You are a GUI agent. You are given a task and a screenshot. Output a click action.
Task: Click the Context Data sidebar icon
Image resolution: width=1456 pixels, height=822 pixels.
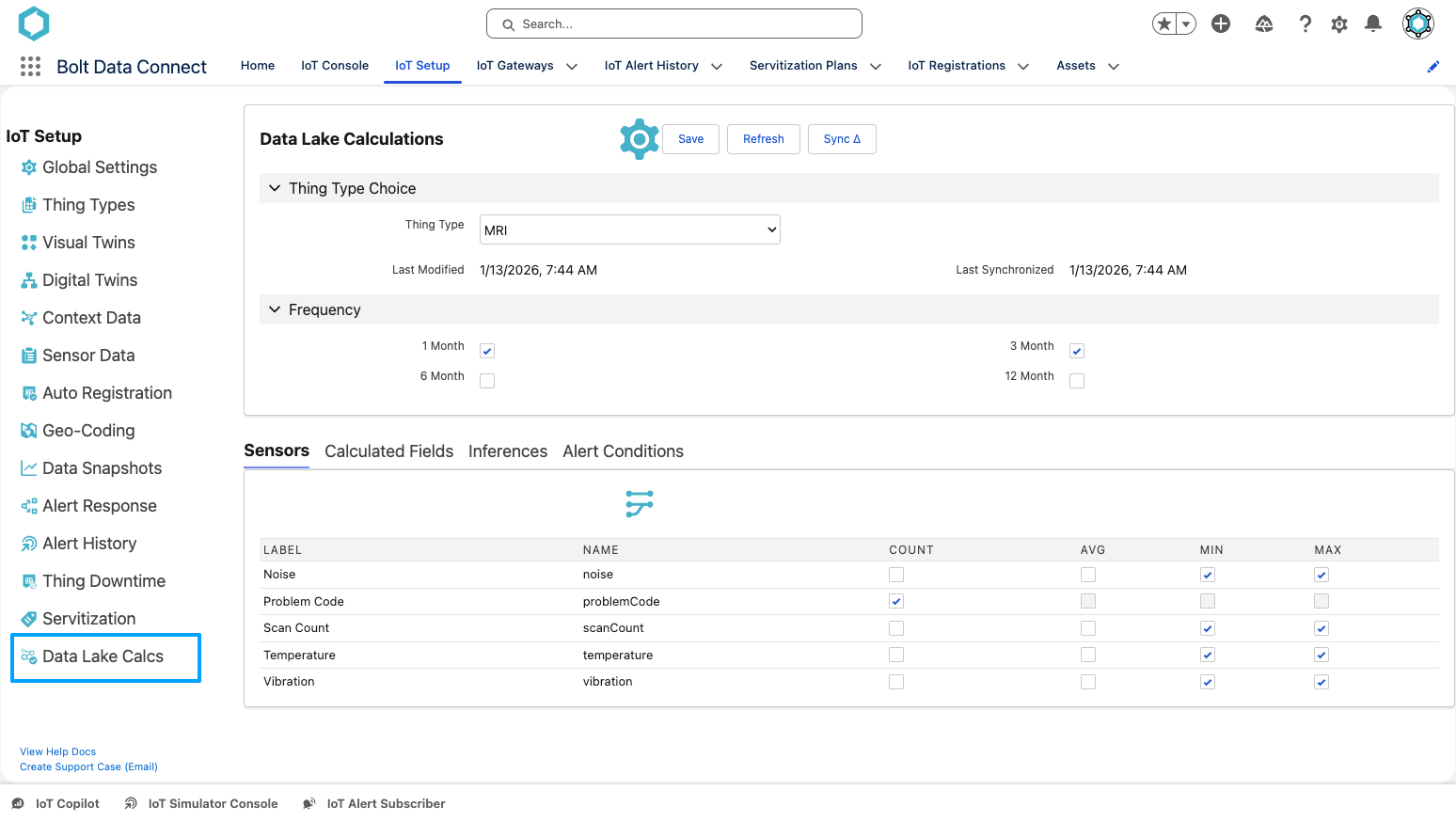click(29, 318)
